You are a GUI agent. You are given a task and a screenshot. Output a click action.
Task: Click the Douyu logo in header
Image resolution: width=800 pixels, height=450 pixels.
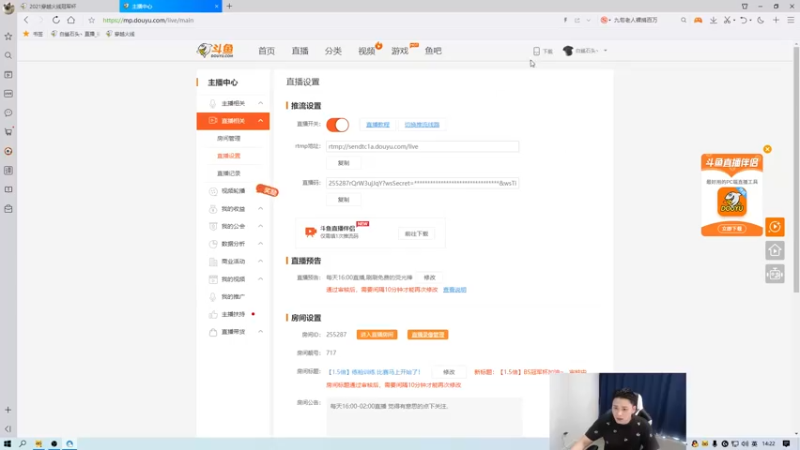pos(215,50)
